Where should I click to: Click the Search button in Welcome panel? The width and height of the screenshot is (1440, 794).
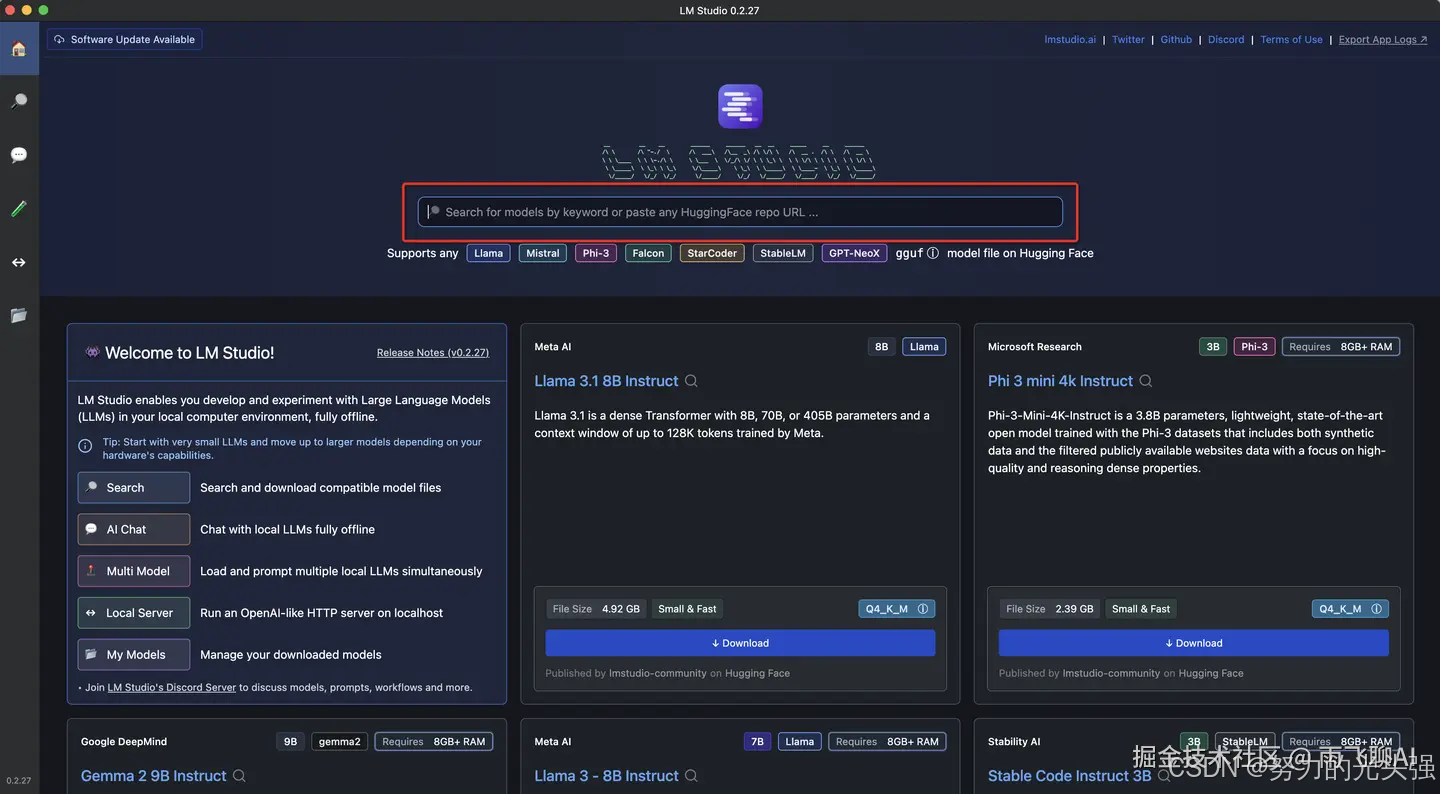(x=134, y=488)
